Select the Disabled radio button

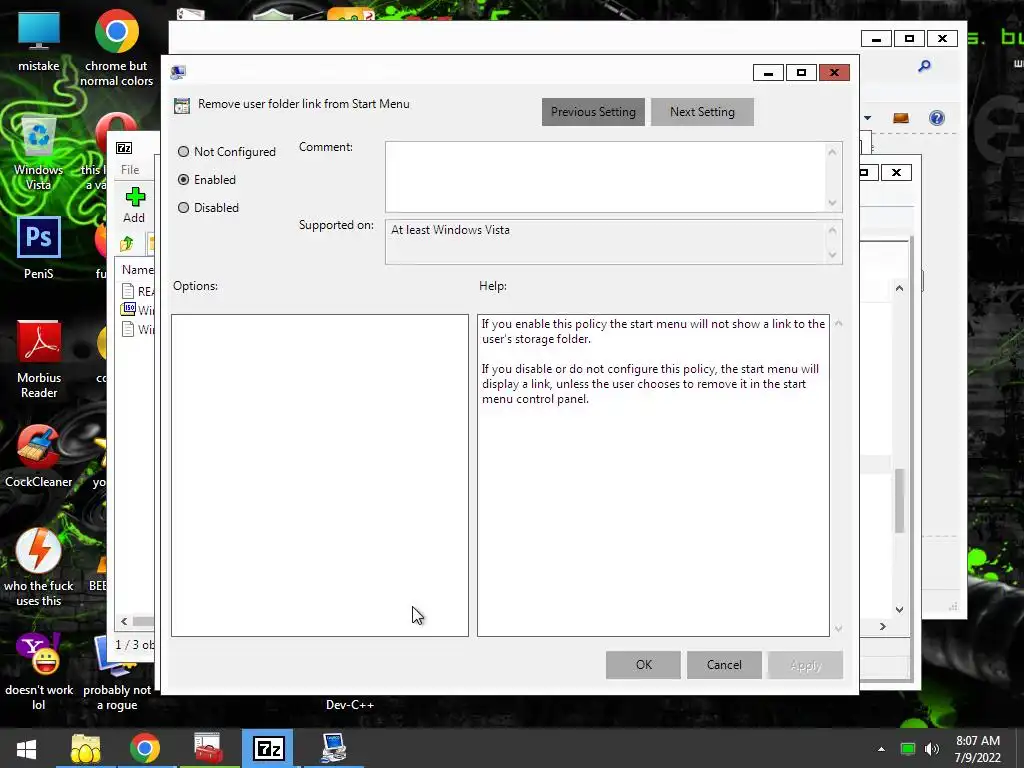[184, 208]
